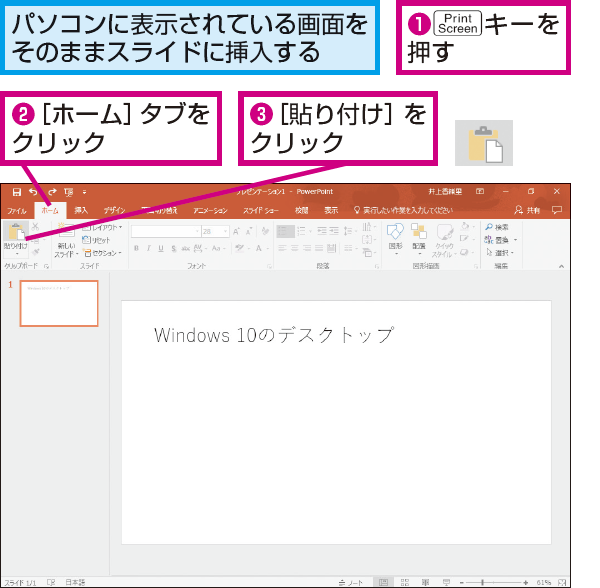This screenshot has width=600, height=588.
Task: Click the 日本語 language indicator in status bar
Action: [75, 582]
